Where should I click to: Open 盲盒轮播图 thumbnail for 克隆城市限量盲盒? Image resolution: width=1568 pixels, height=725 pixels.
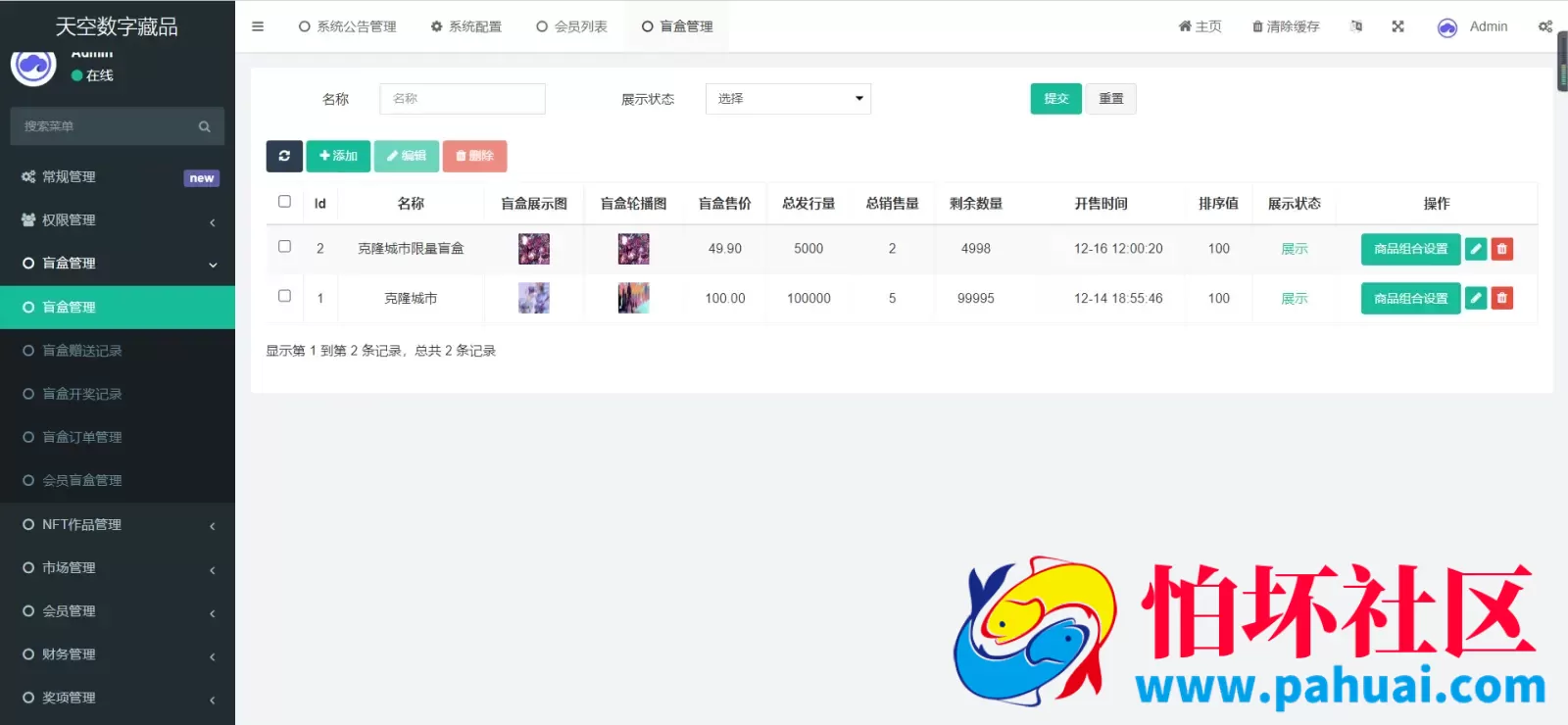pyautogui.click(x=633, y=249)
